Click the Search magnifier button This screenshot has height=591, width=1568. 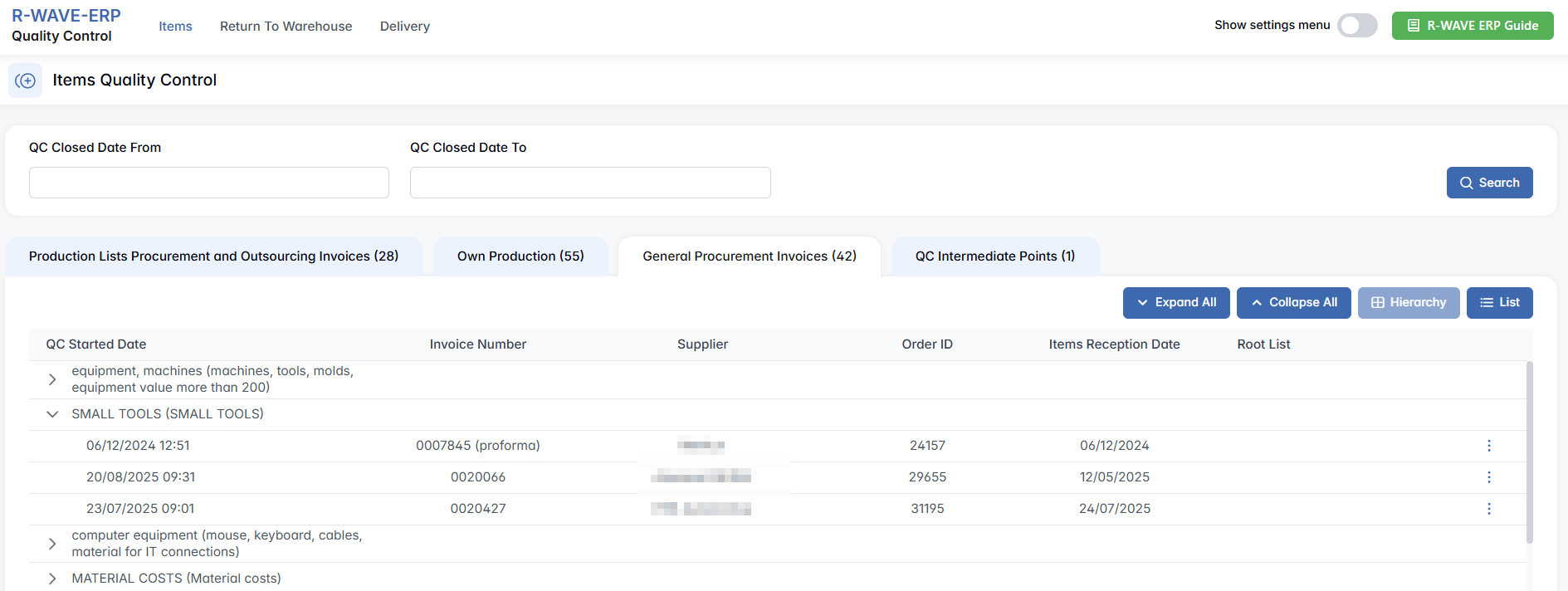[x=1489, y=183]
